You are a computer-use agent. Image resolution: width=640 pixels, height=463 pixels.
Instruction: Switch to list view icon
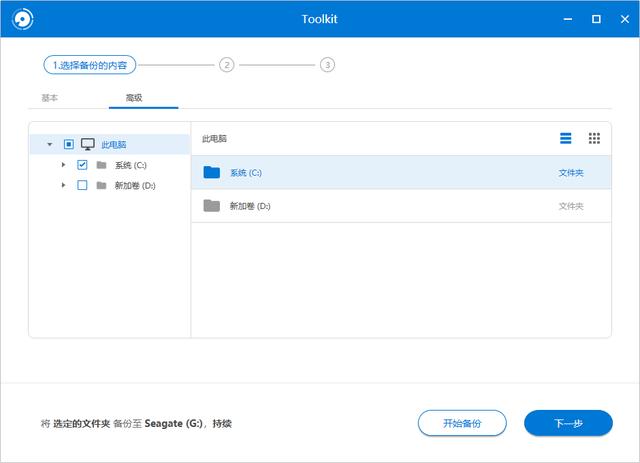(566, 138)
